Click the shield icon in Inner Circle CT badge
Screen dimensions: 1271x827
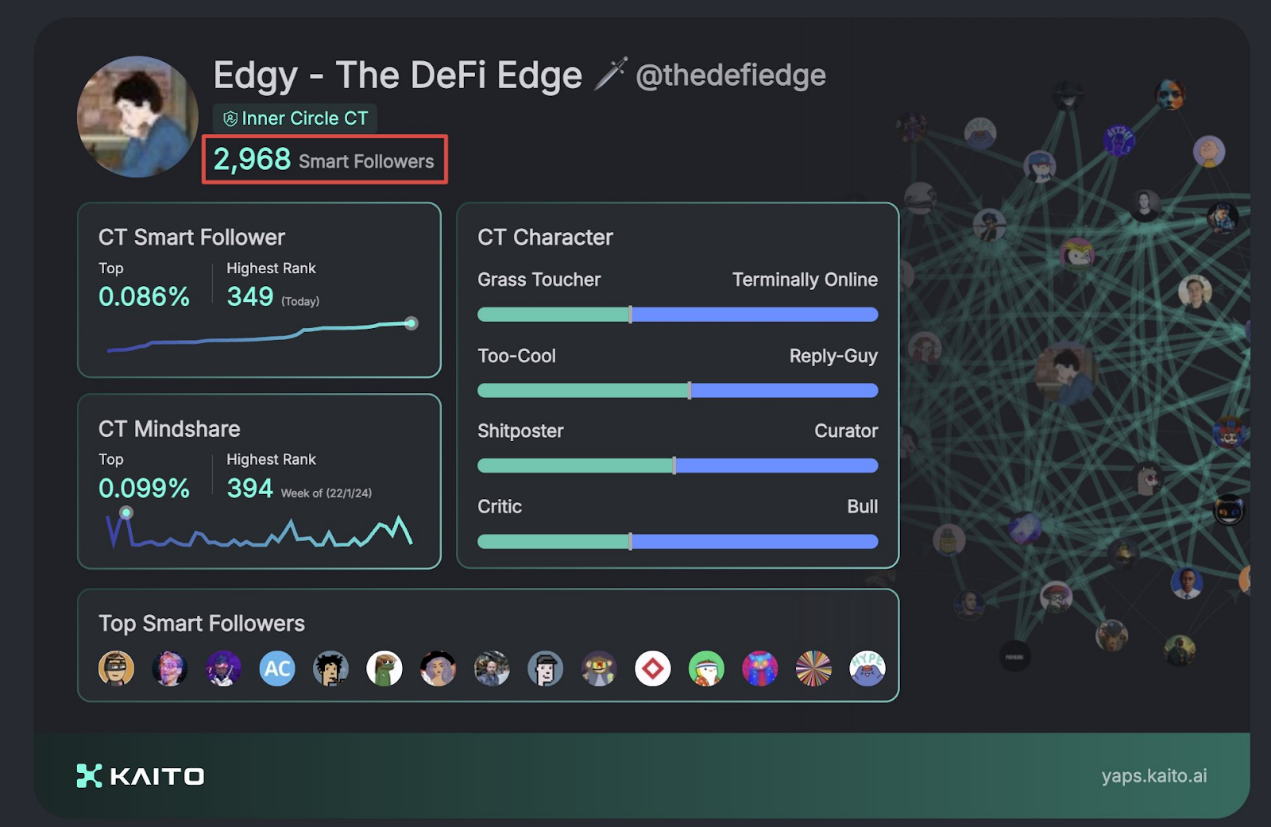pos(230,119)
